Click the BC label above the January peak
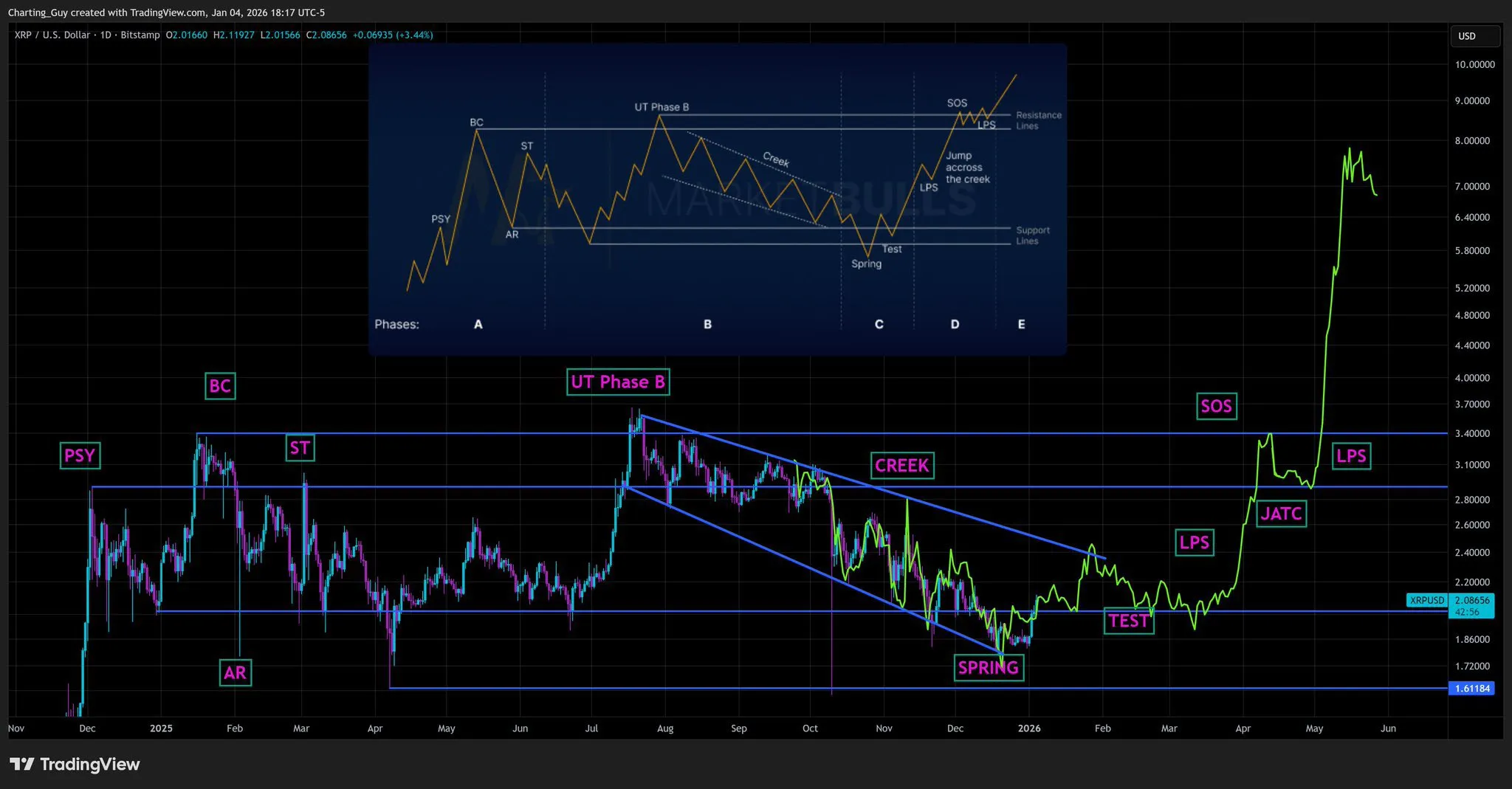Image resolution: width=1512 pixels, height=789 pixels. [x=219, y=386]
